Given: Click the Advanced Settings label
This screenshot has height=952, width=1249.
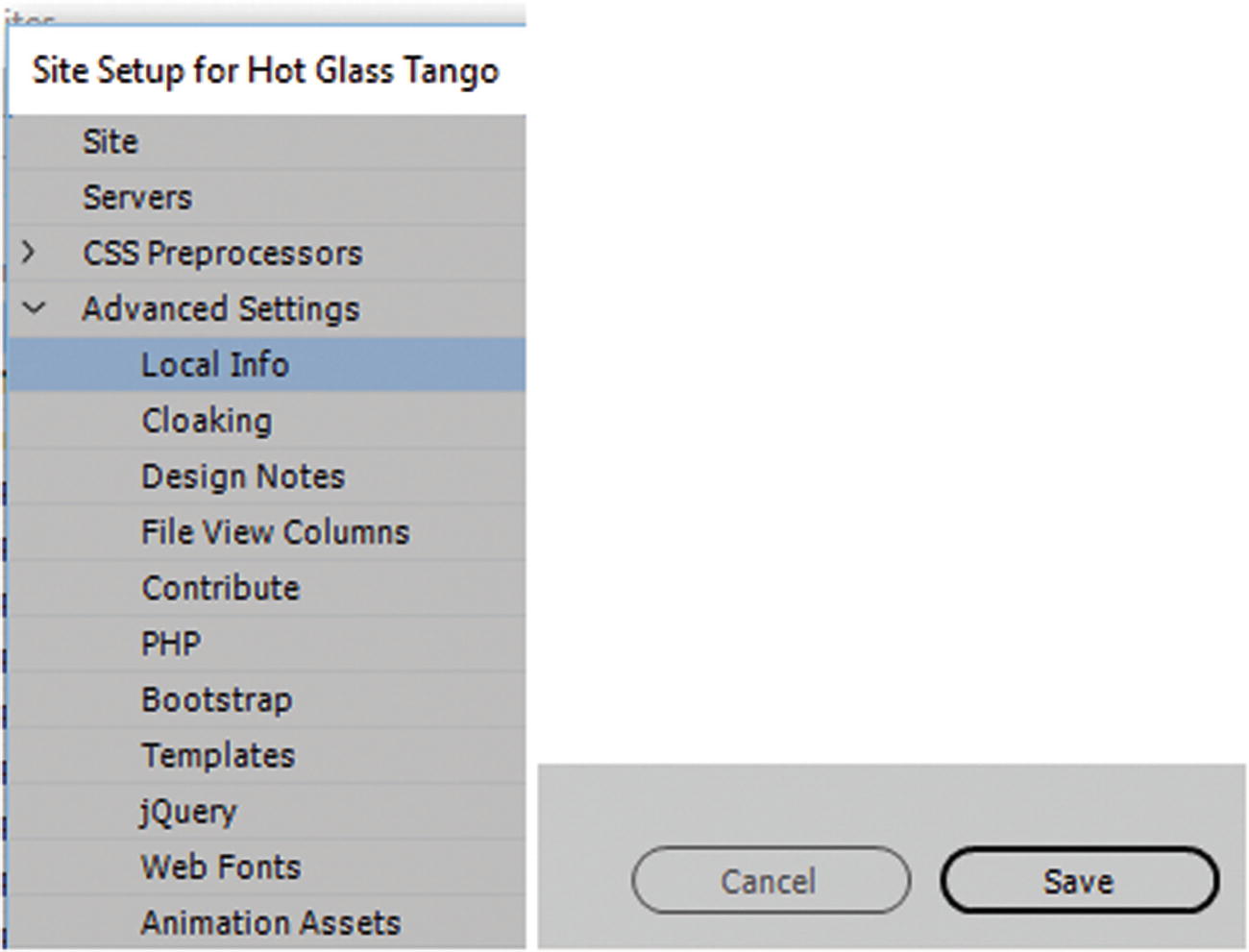Looking at the screenshot, I should point(220,309).
